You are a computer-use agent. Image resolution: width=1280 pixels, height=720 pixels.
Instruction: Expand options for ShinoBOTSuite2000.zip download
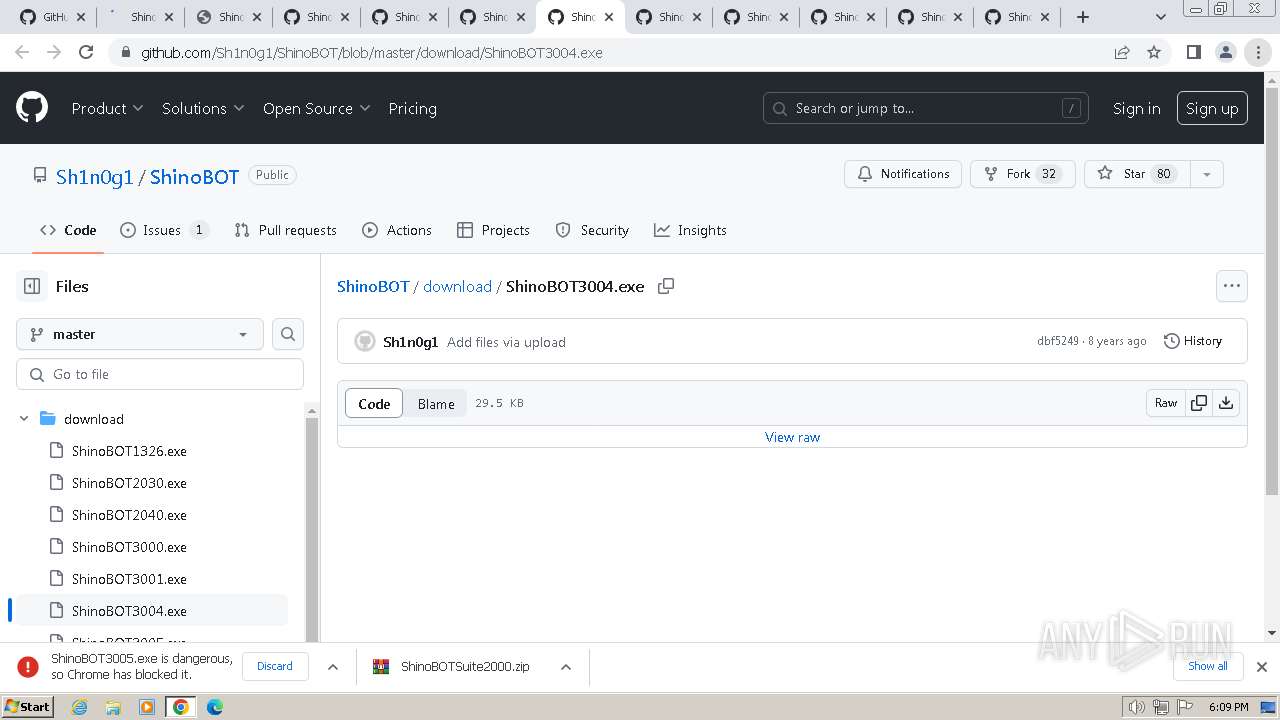coord(565,667)
